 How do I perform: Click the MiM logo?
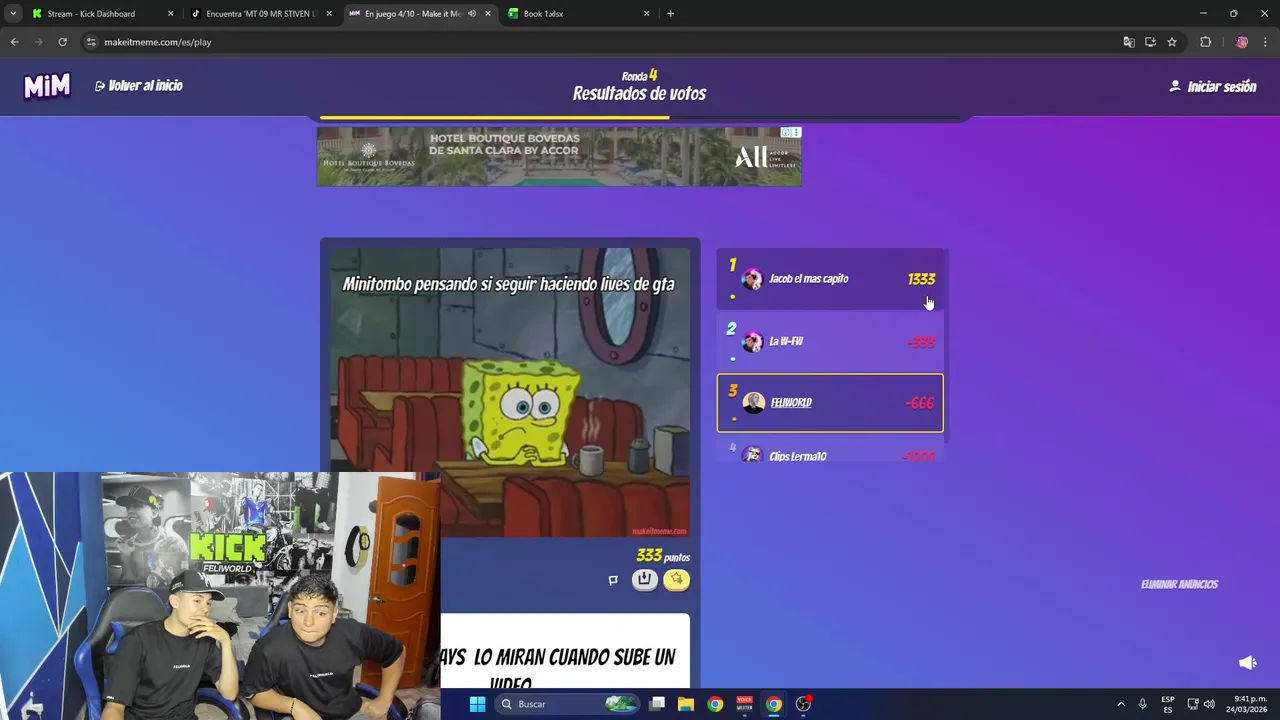(x=47, y=86)
